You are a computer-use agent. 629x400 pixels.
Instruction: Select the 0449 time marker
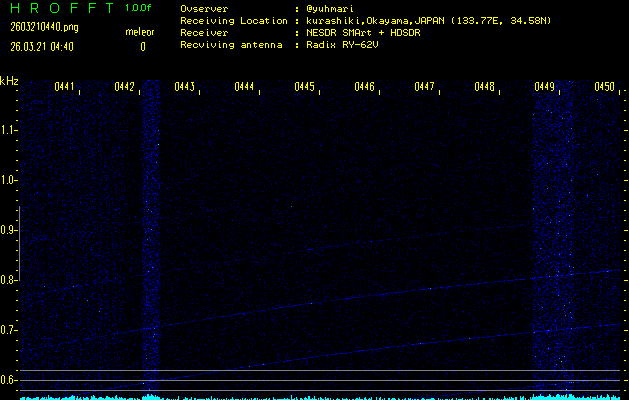545,87
